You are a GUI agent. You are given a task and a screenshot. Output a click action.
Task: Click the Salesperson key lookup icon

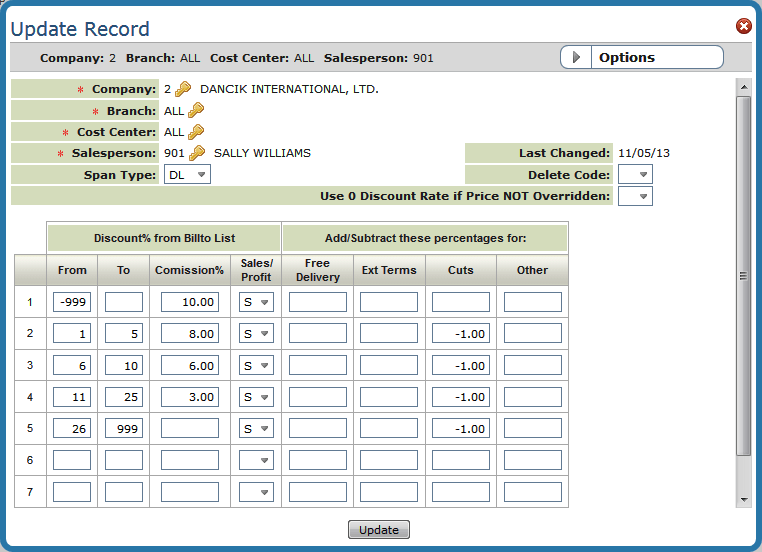197,153
